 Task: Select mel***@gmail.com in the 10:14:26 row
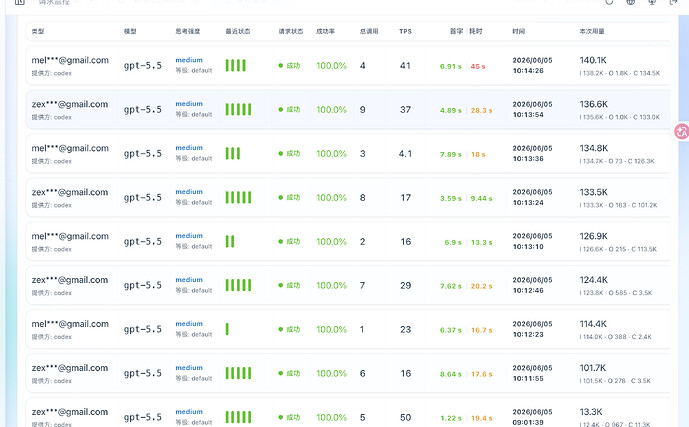[70, 60]
